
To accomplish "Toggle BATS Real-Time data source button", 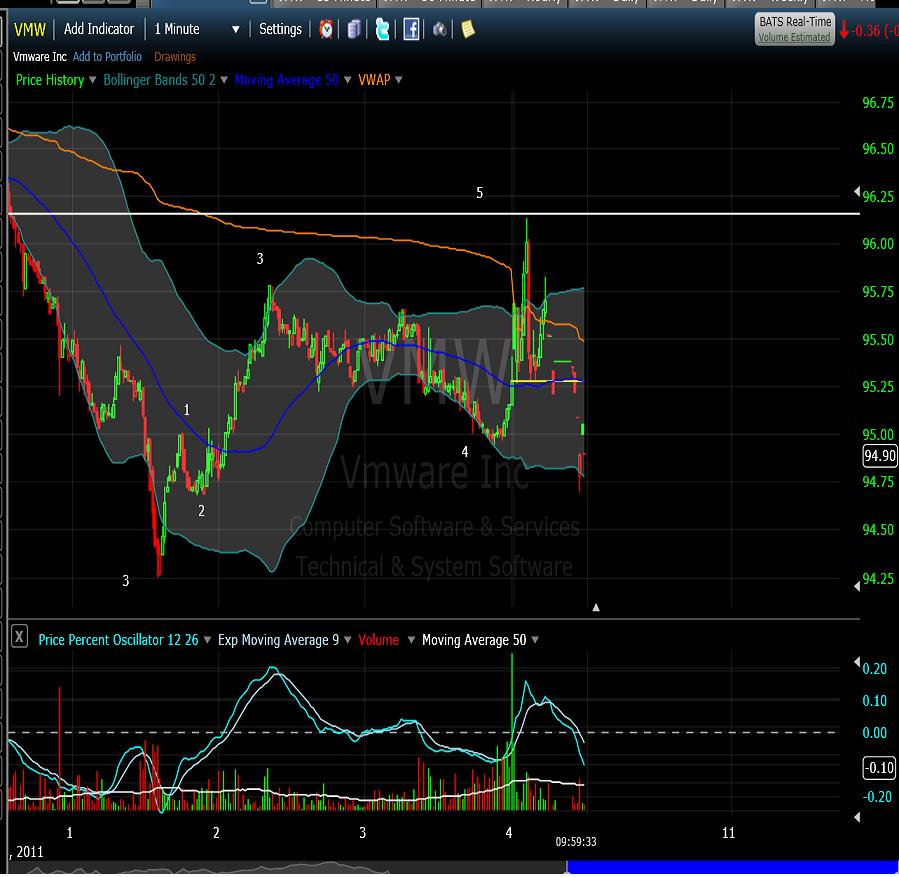I will pyautogui.click(x=794, y=29).
